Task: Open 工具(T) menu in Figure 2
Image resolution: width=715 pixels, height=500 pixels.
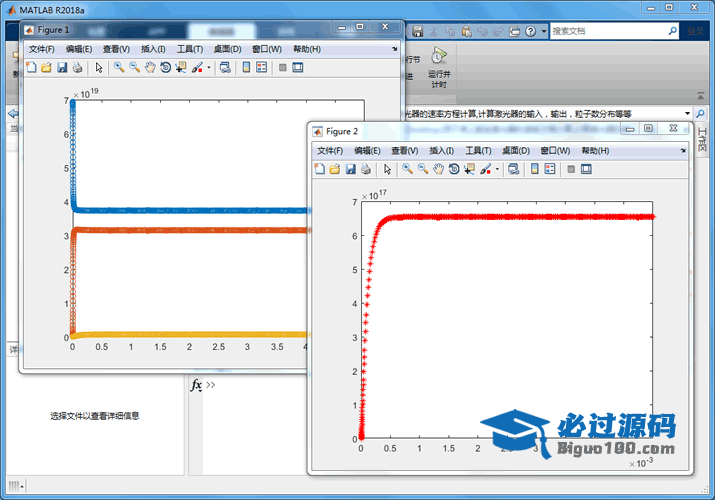Action: (478, 151)
